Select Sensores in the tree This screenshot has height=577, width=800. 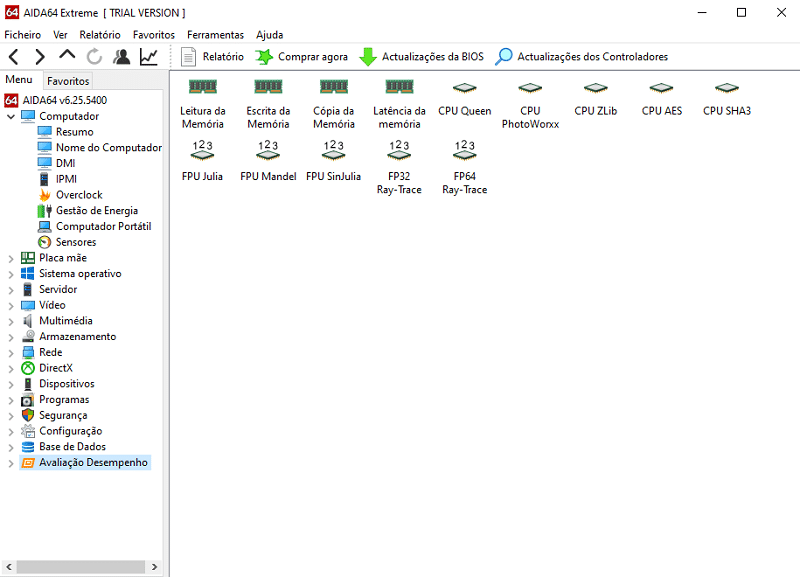[x=76, y=242]
